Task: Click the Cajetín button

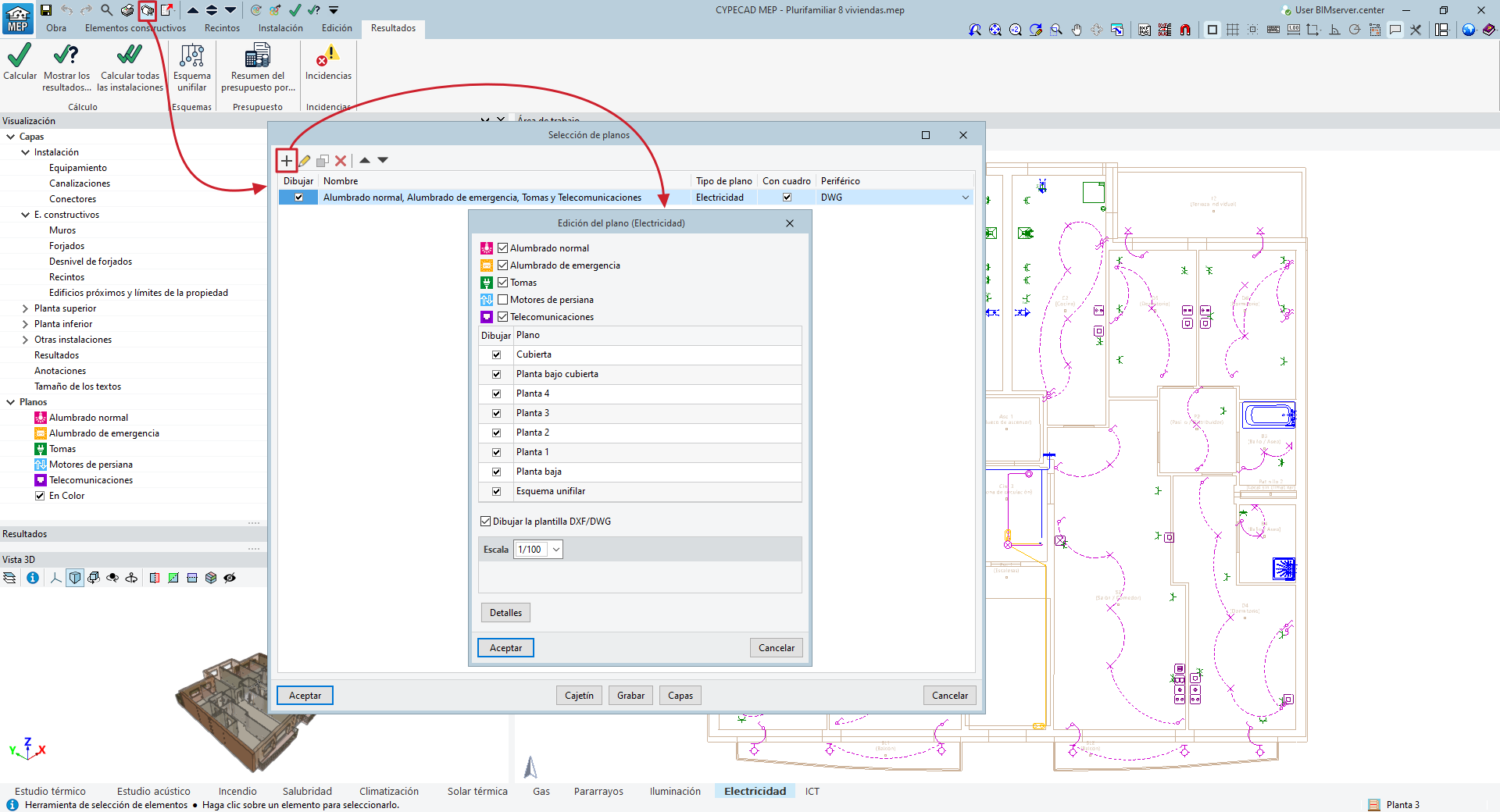Action: pyautogui.click(x=579, y=696)
